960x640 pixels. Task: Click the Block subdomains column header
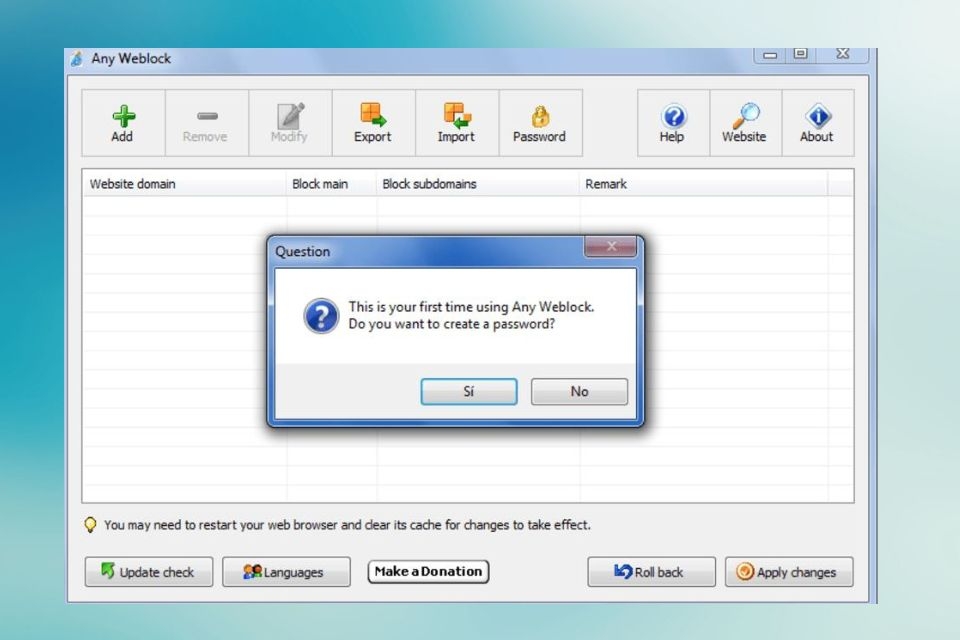tap(430, 184)
